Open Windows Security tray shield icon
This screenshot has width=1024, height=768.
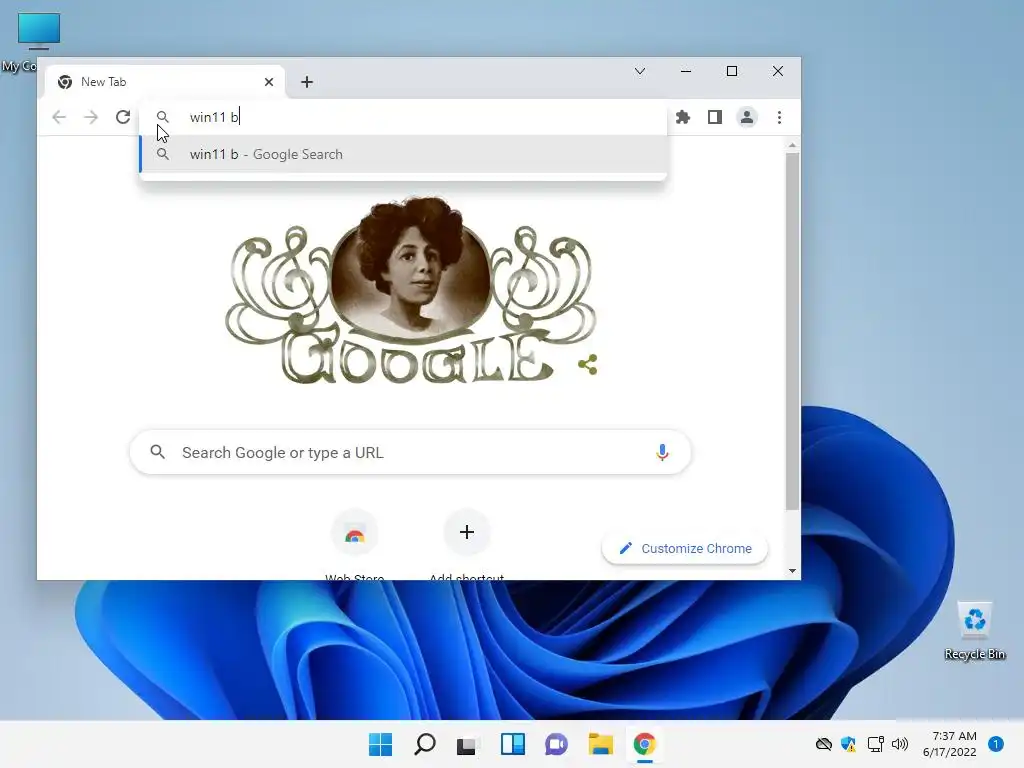pos(848,744)
